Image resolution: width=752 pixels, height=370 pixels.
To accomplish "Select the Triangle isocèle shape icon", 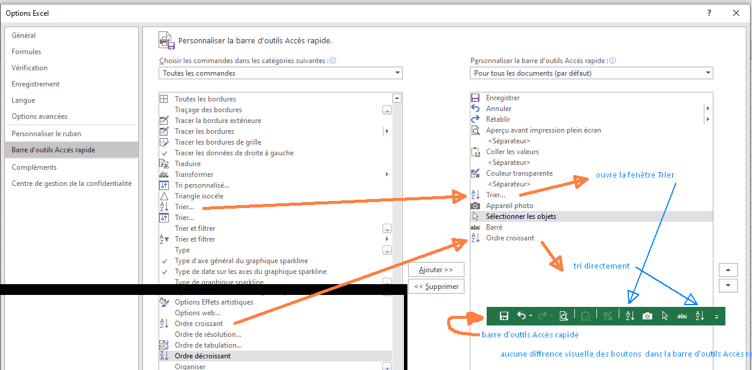I will tap(164, 196).
